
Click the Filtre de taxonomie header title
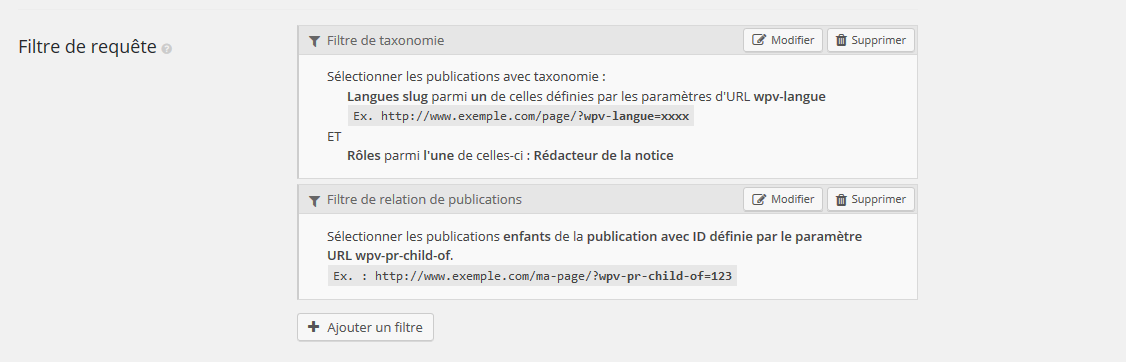coord(386,41)
